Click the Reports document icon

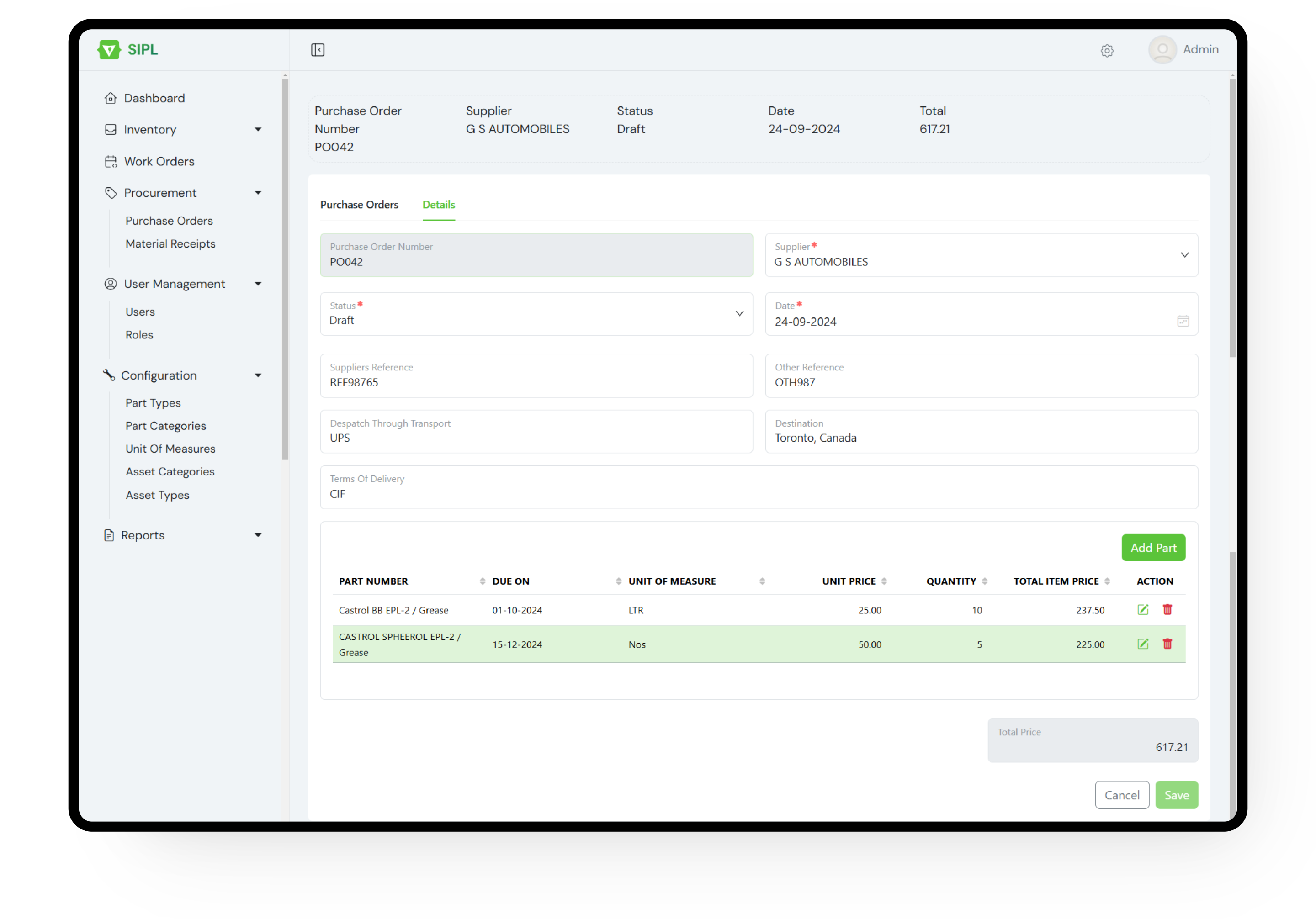click(x=109, y=534)
